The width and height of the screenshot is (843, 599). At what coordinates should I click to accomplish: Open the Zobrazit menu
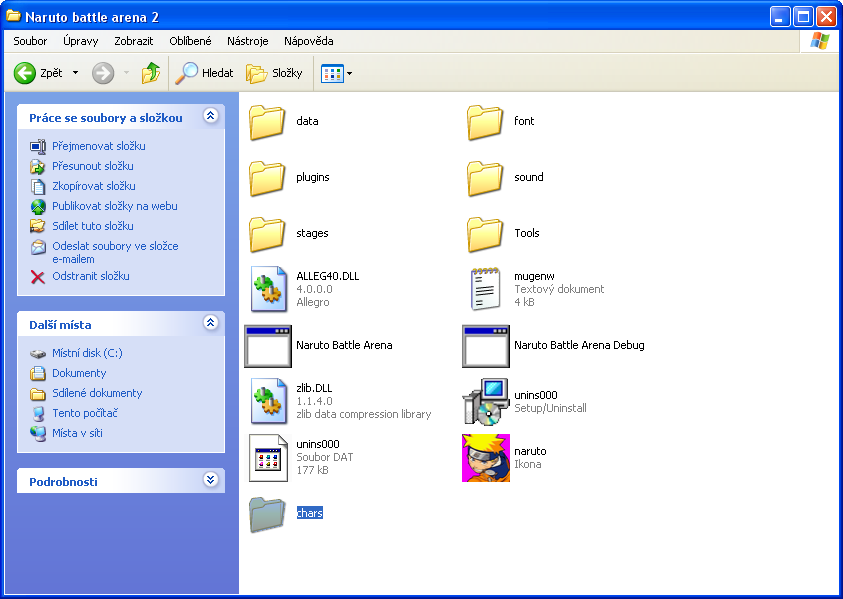133,41
